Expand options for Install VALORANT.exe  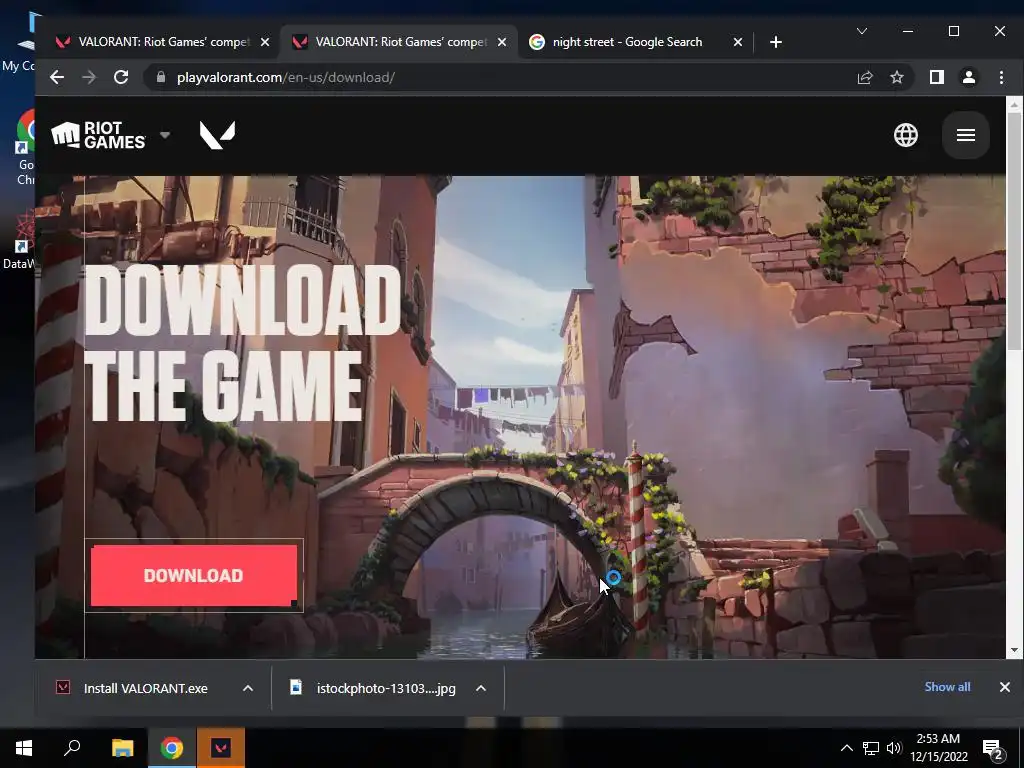[248, 688]
